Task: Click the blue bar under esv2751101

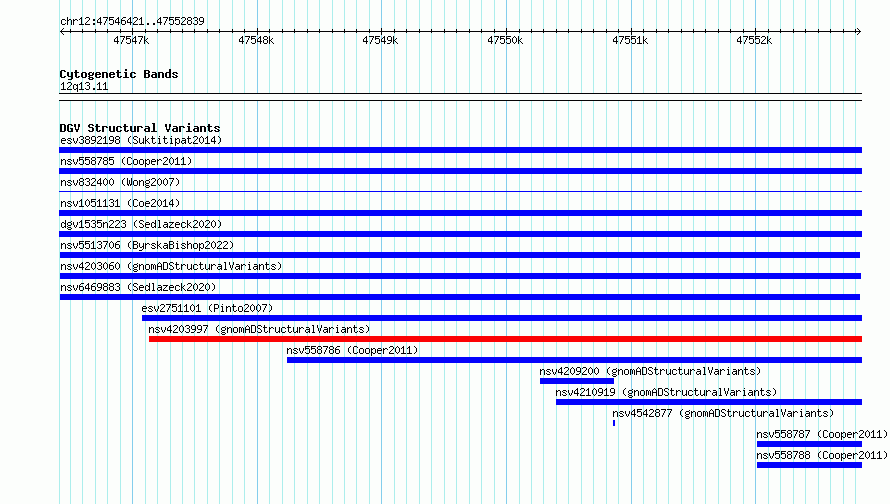Action: pos(502,318)
